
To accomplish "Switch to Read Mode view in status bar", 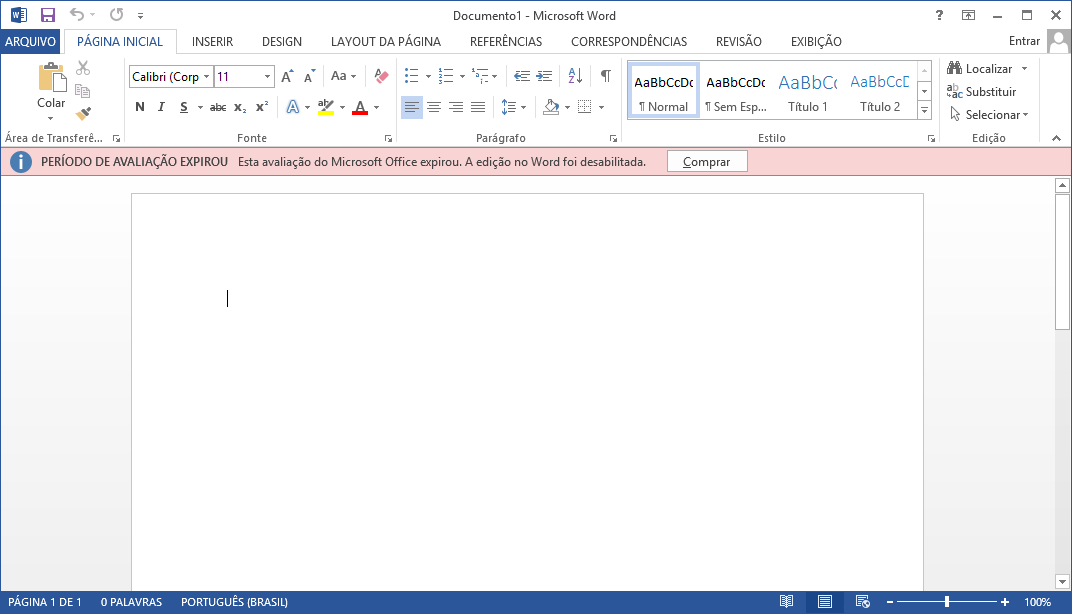I will pyautogui.click(x=787, y=602).
